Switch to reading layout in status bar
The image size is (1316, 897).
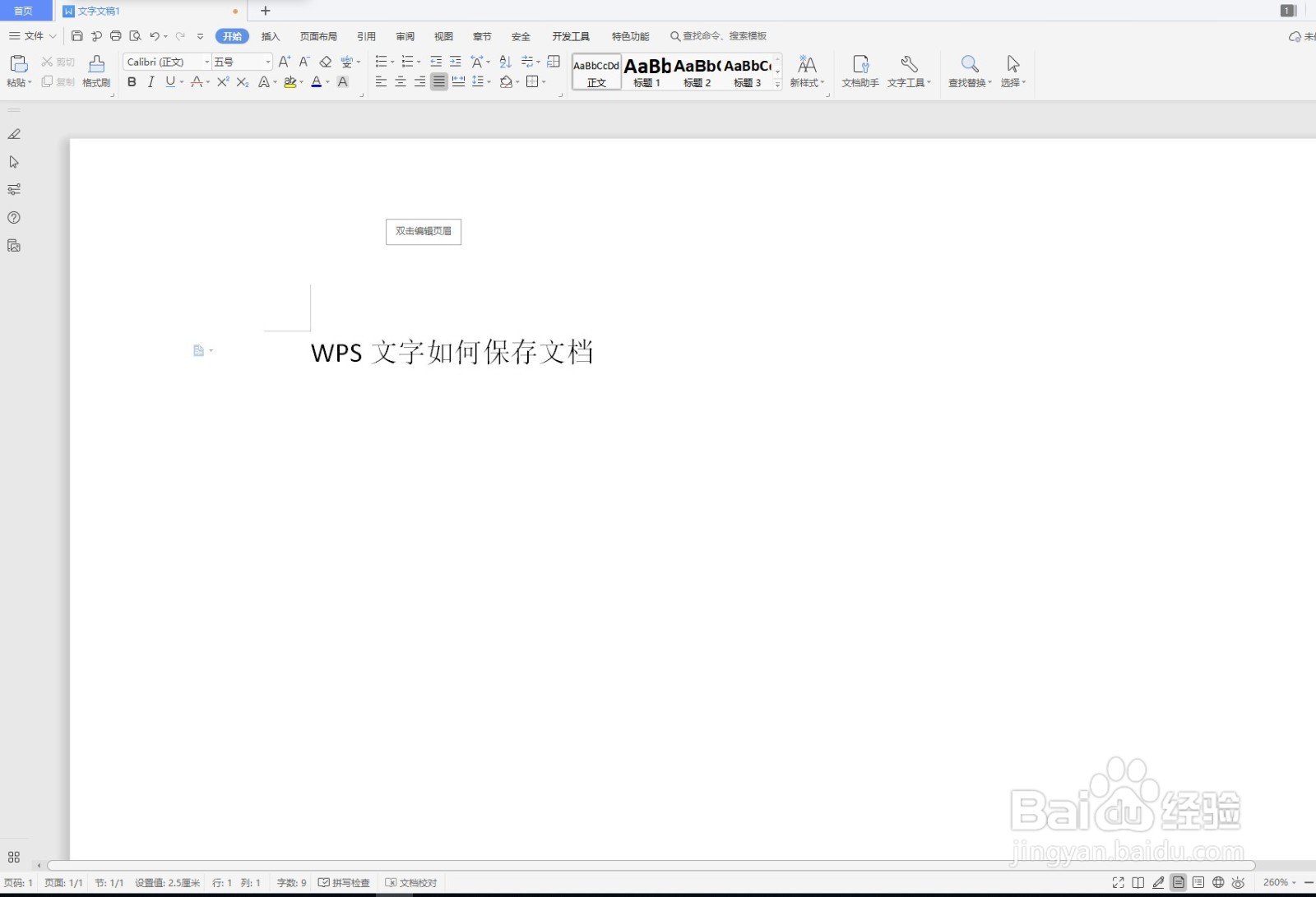pyautogui.click(x=1138, y=882)
